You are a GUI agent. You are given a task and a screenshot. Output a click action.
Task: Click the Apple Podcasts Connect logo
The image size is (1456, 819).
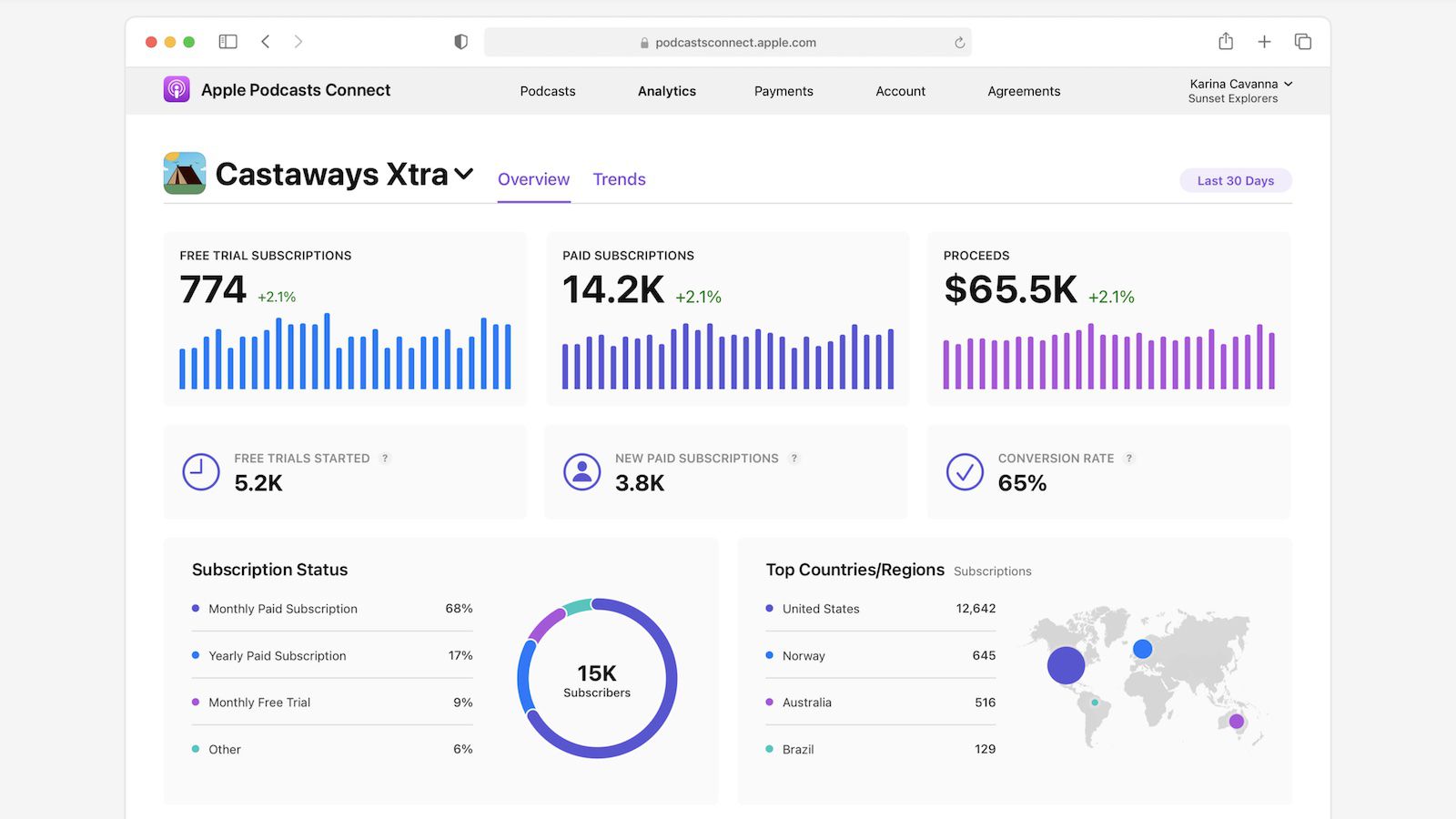point(175,90)
